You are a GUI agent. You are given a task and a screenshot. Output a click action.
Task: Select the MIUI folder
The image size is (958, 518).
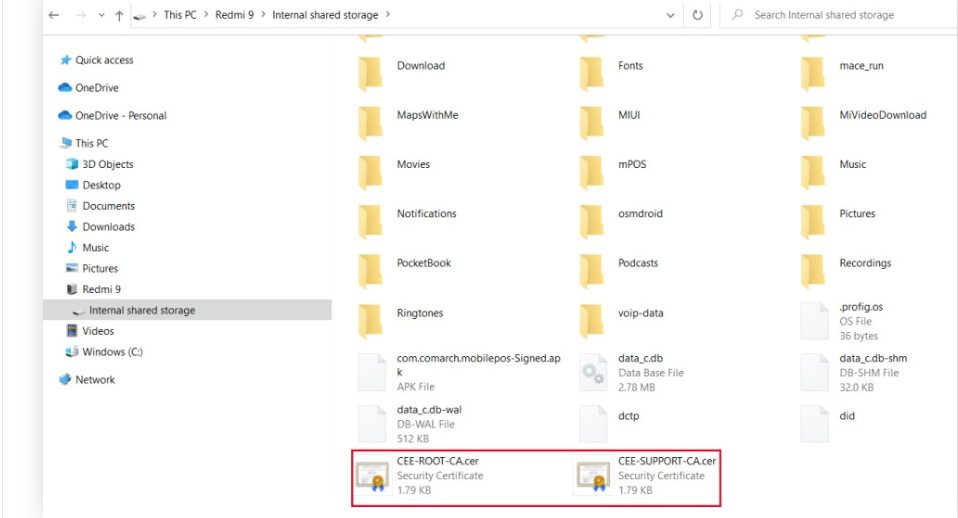click(x=610, y=122)
